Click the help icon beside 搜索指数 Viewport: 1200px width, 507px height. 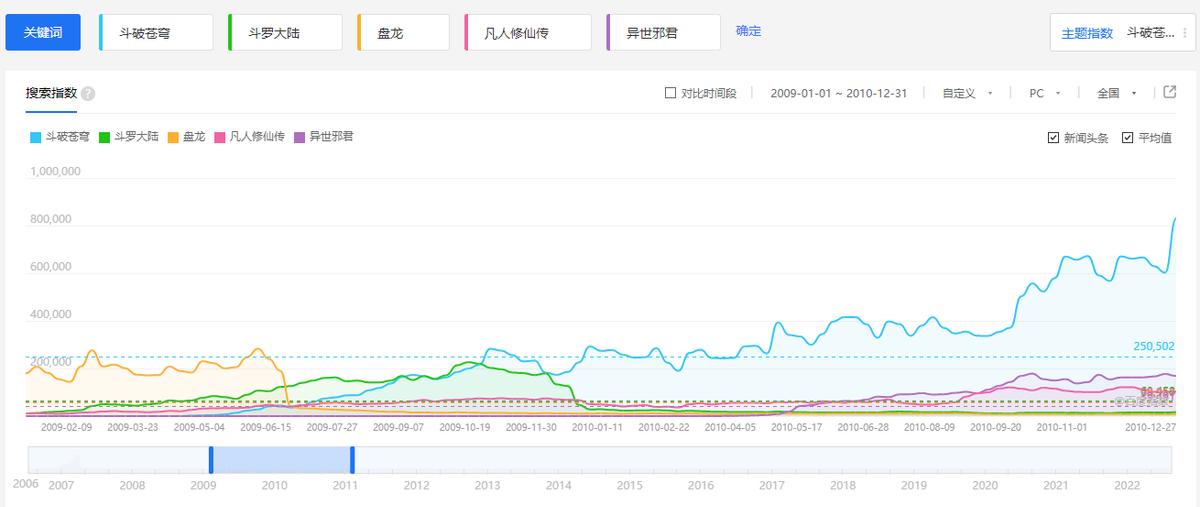[88, 94]
